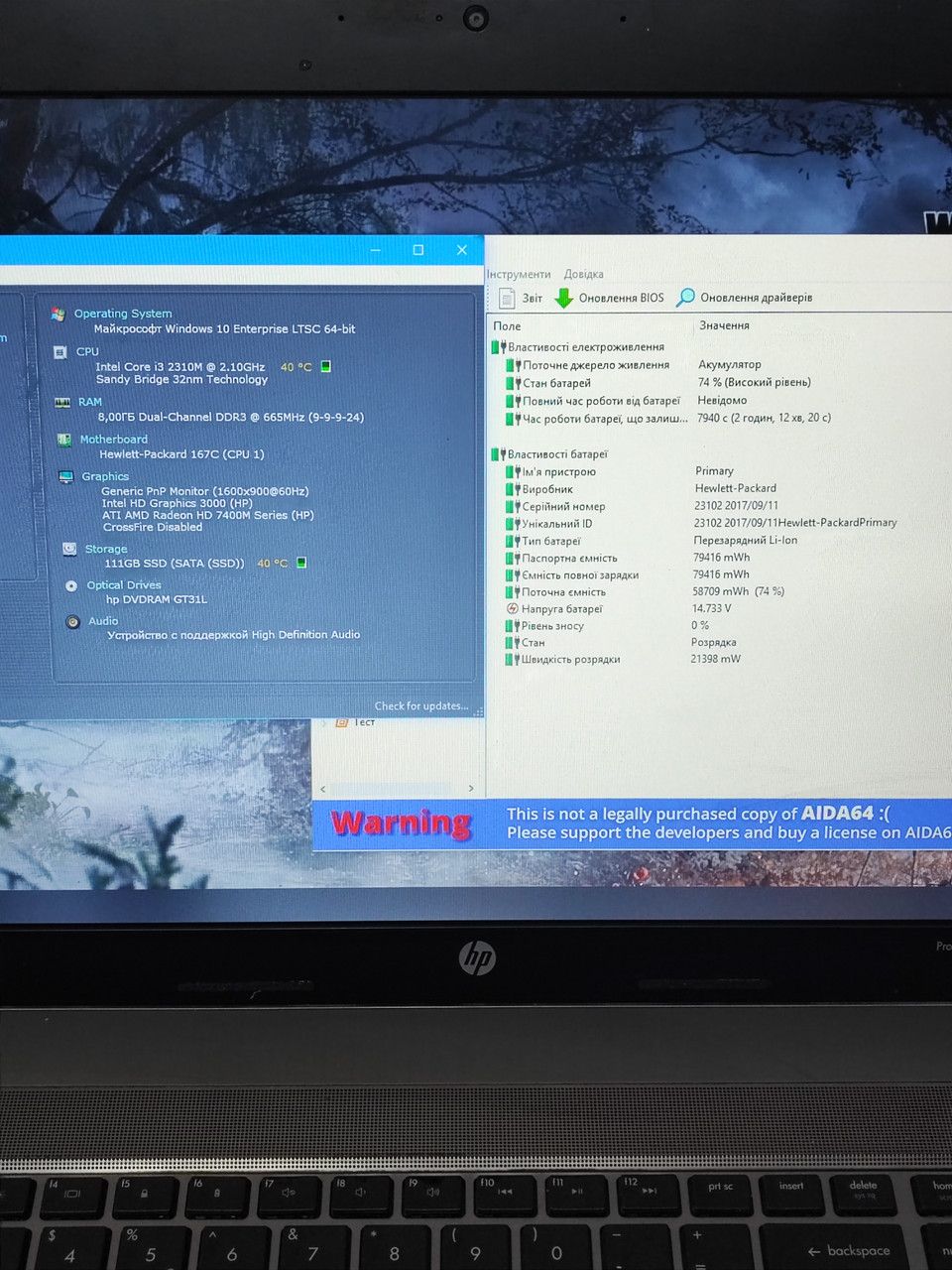
Task: Open the Storage section link in Speccy
Action: (x=106, y=549)
